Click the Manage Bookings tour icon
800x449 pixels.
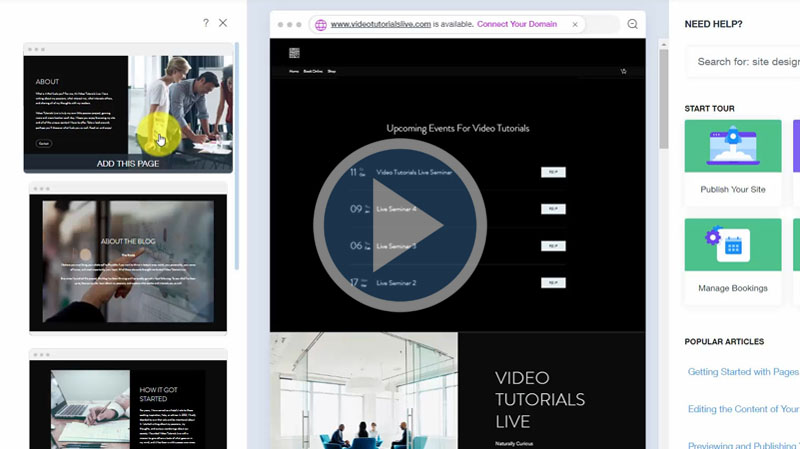tap(733, 245)
